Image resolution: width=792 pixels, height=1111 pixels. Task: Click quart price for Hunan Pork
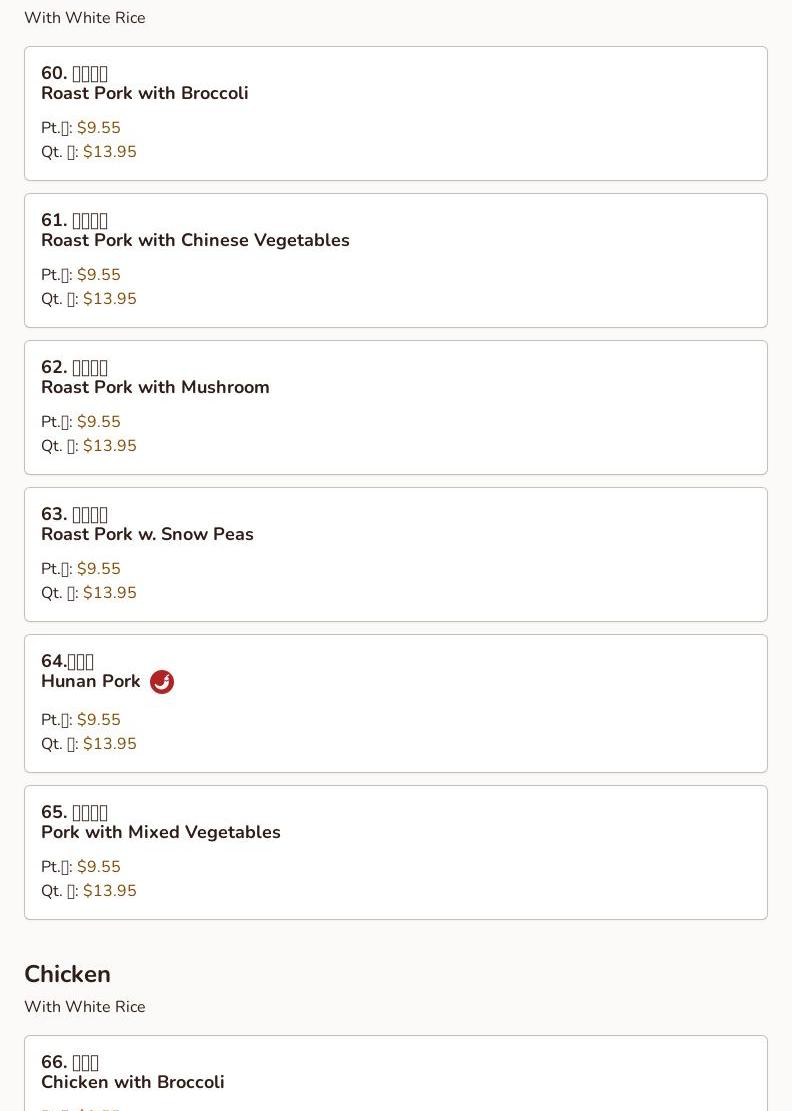(109, 744)
